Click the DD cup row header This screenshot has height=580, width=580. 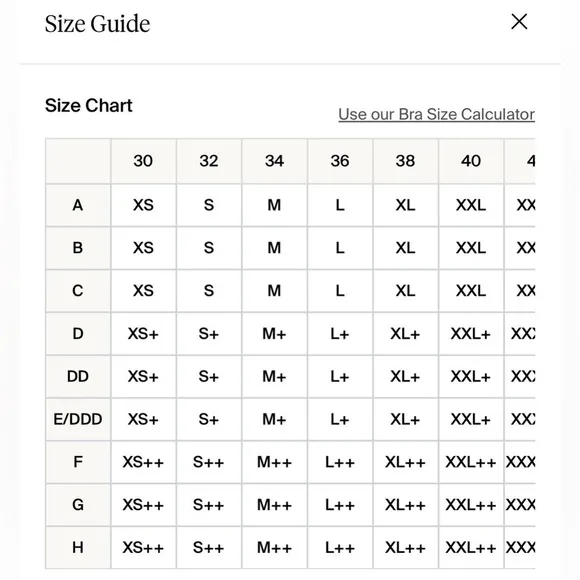pos(78,377)
